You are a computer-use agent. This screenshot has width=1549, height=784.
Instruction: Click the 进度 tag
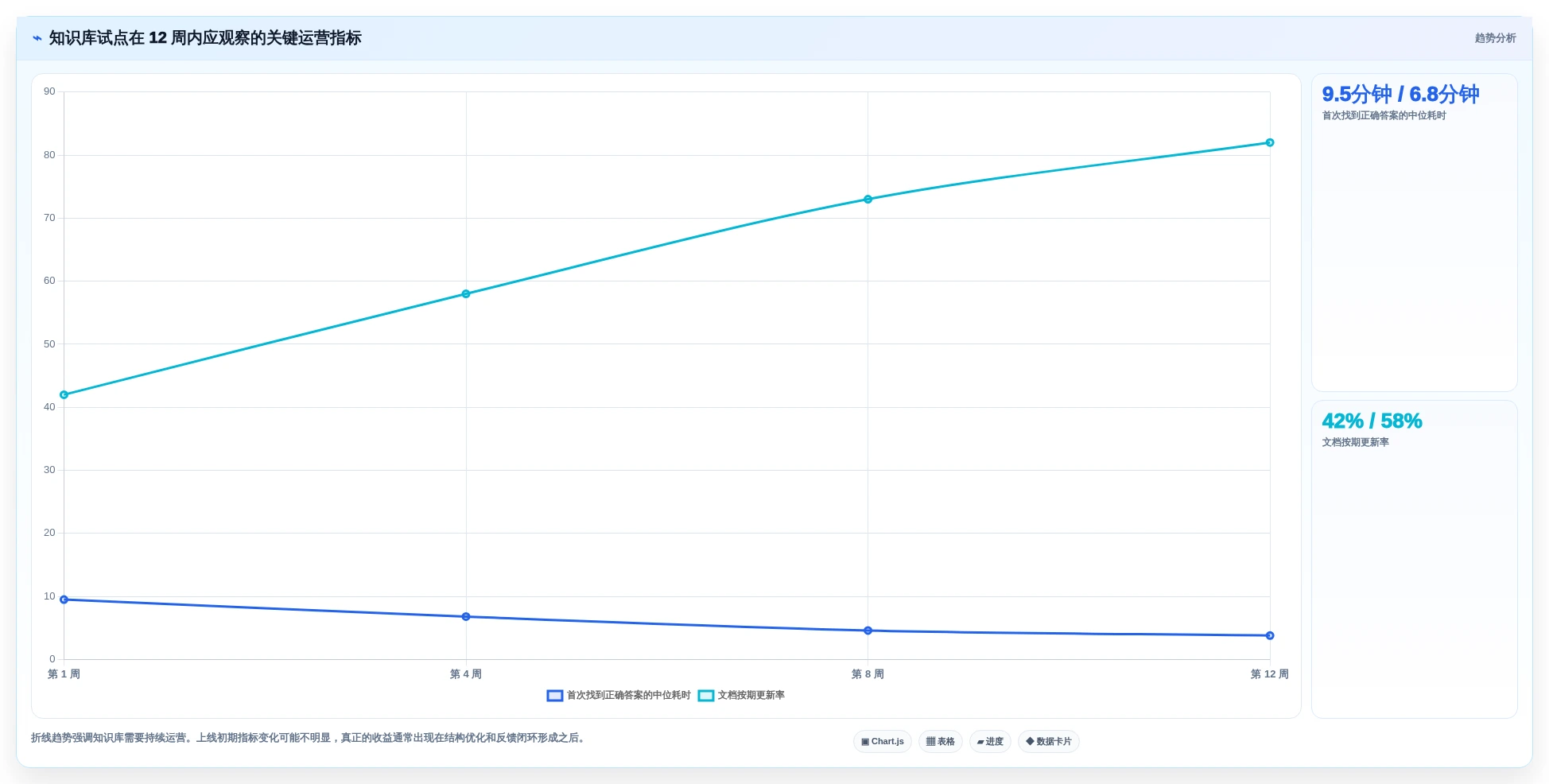pyautogui.click(x=990, y=741)
